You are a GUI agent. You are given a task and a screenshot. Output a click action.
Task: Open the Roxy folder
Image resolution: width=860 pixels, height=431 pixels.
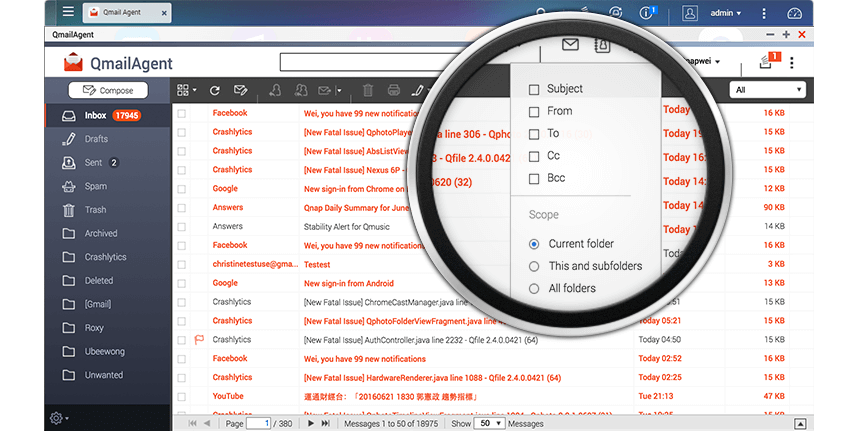coord(108,328)
